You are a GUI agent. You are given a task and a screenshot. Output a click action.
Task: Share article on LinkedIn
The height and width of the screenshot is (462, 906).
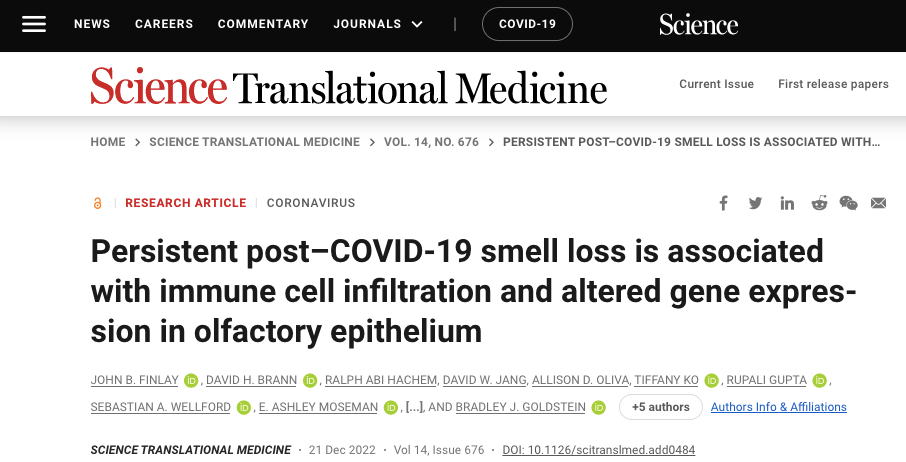coord(787,203)
